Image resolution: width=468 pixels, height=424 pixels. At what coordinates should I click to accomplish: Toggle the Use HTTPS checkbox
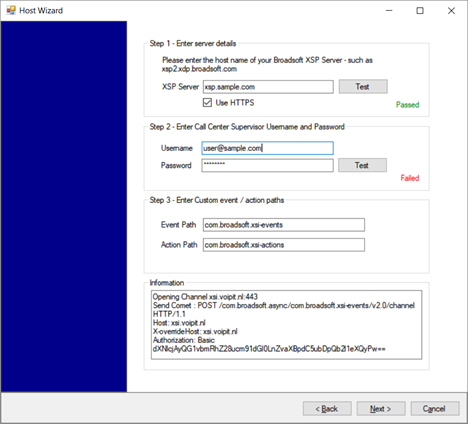click(x=207, y=102)
